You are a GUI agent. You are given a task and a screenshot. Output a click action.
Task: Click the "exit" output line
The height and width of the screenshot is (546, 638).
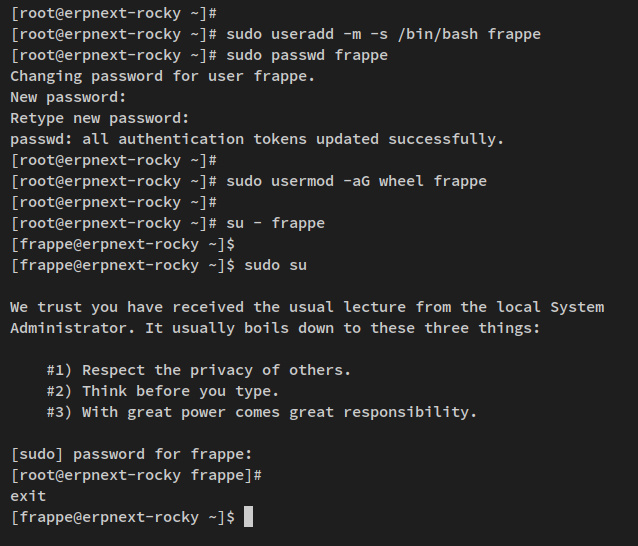[28, 496]
